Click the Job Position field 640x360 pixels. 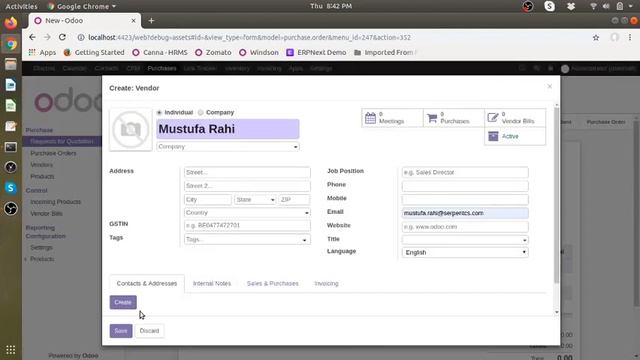tap(465, 172)
